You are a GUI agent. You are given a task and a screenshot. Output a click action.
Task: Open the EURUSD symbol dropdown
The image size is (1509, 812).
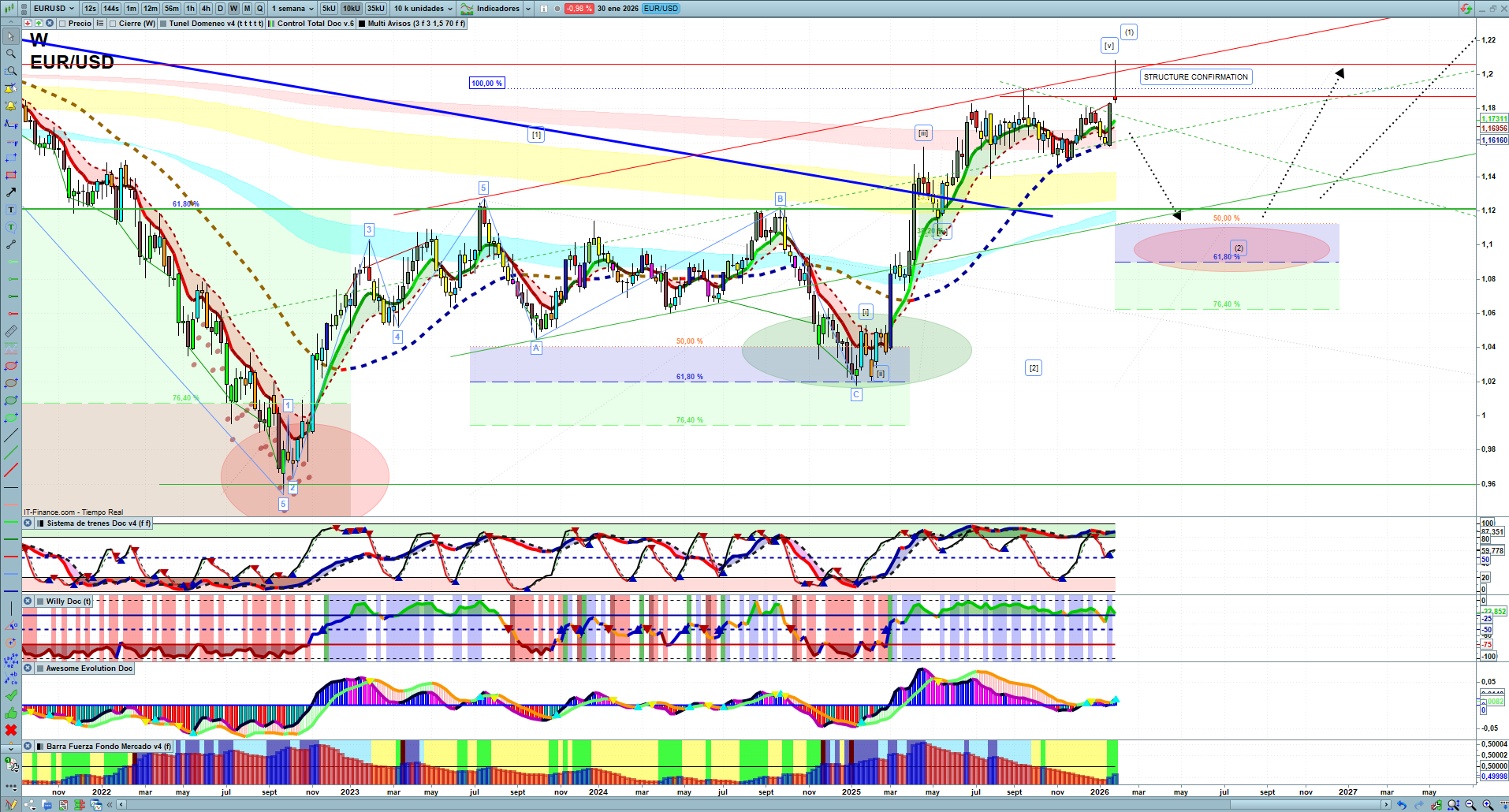(x=72, y=9)
